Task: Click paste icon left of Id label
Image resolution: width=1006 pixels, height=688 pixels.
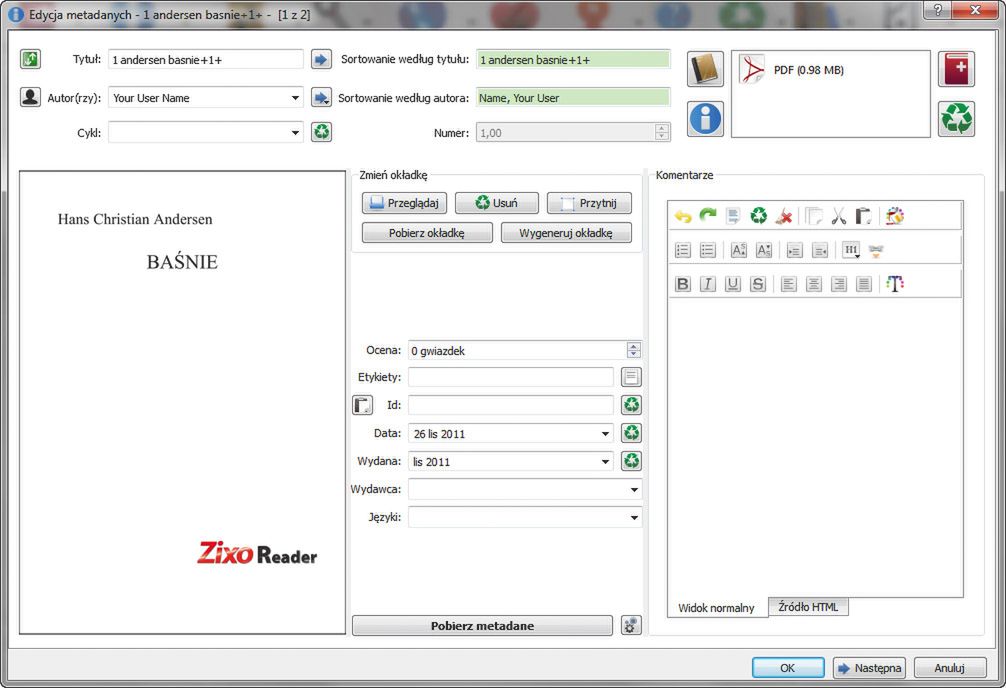Action: (x=362, y=405)
